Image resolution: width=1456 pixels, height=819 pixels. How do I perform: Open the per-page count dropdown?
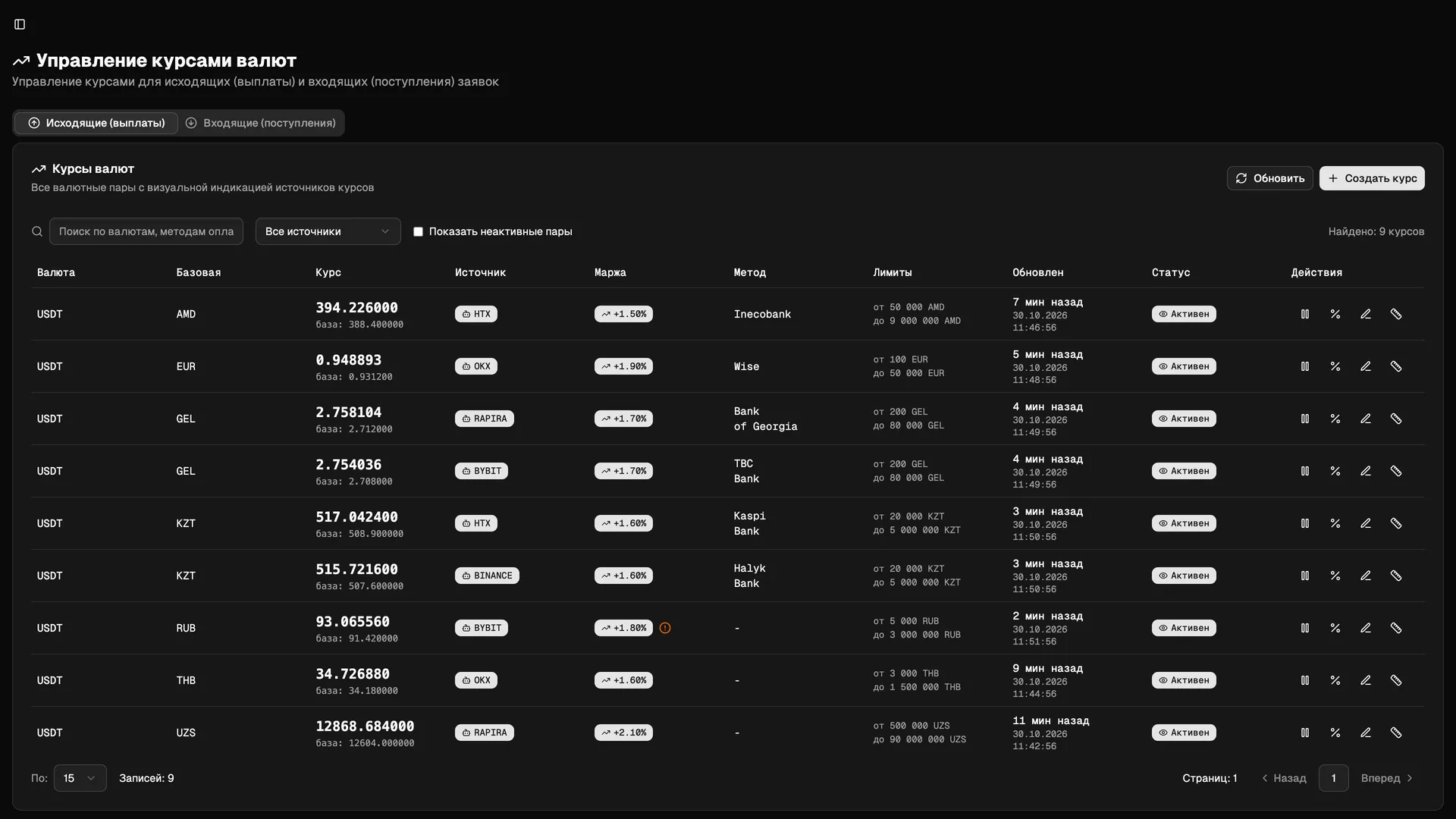point(80,778)
